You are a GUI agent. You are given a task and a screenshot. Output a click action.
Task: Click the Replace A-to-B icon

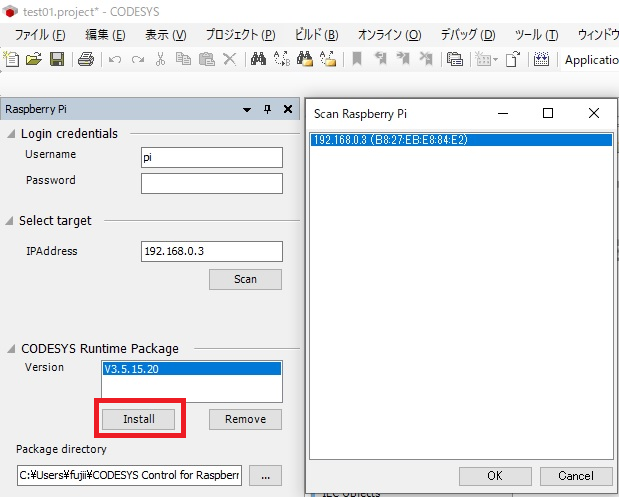click(281, 59)
